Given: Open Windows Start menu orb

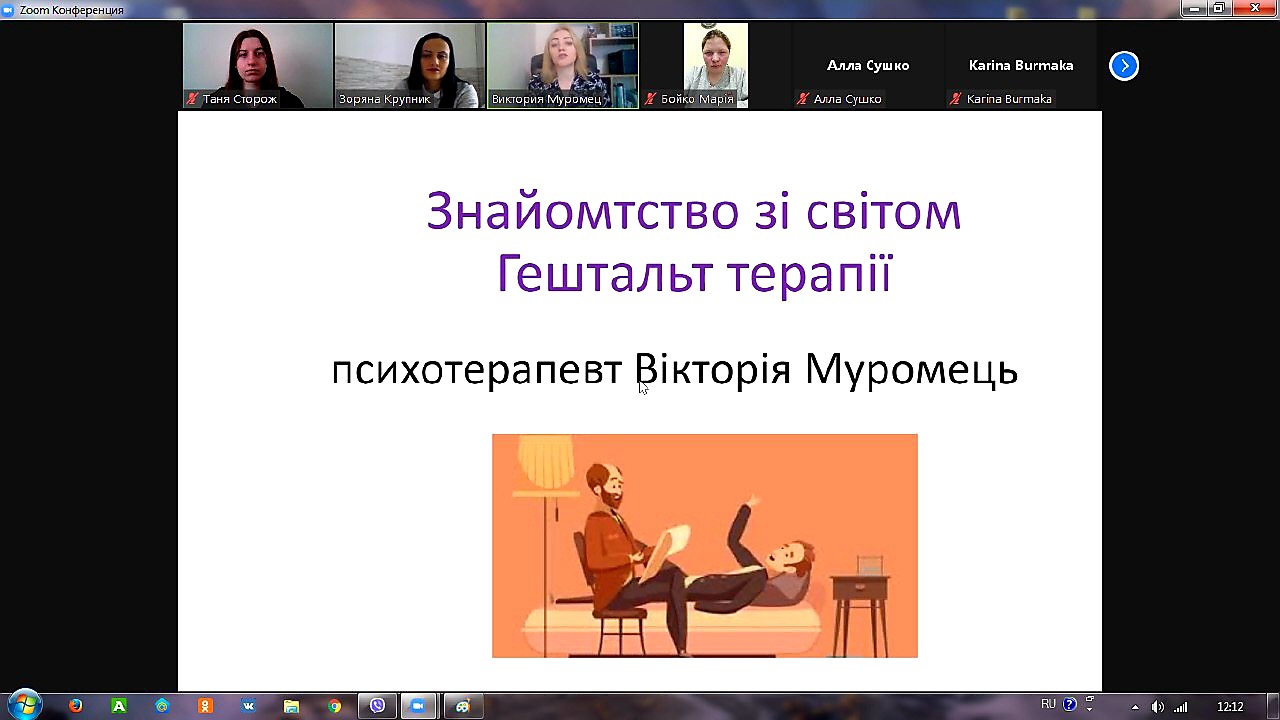Looking at the screenshot, I should point(24,704).
